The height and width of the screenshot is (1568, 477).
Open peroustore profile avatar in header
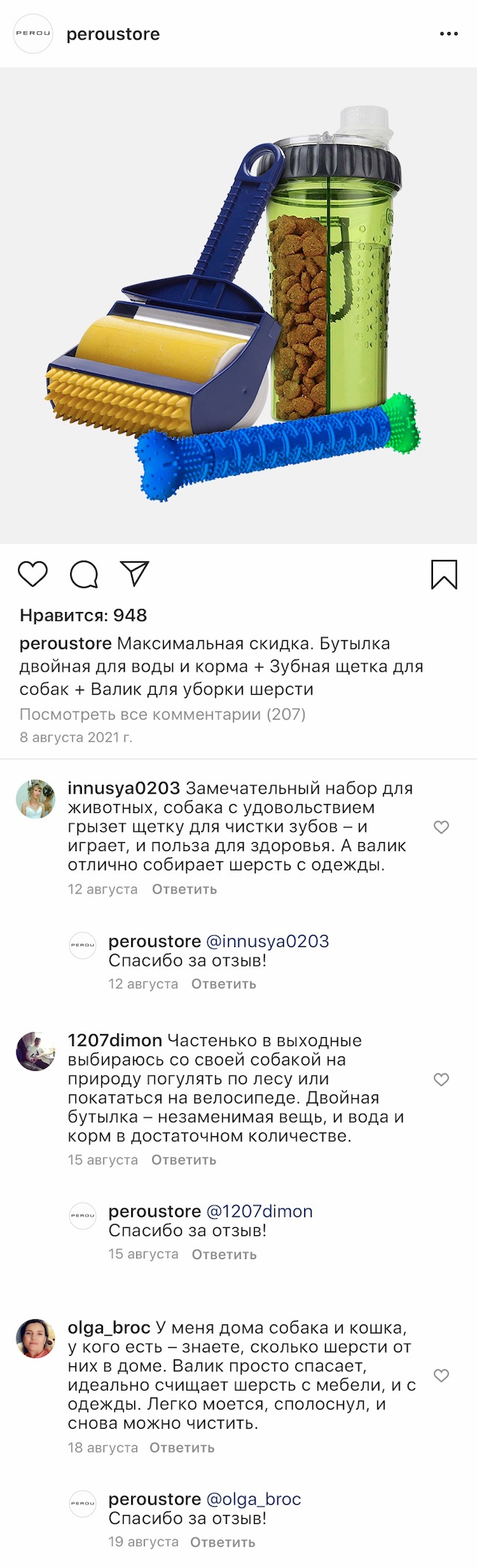[x=34, y=34]
